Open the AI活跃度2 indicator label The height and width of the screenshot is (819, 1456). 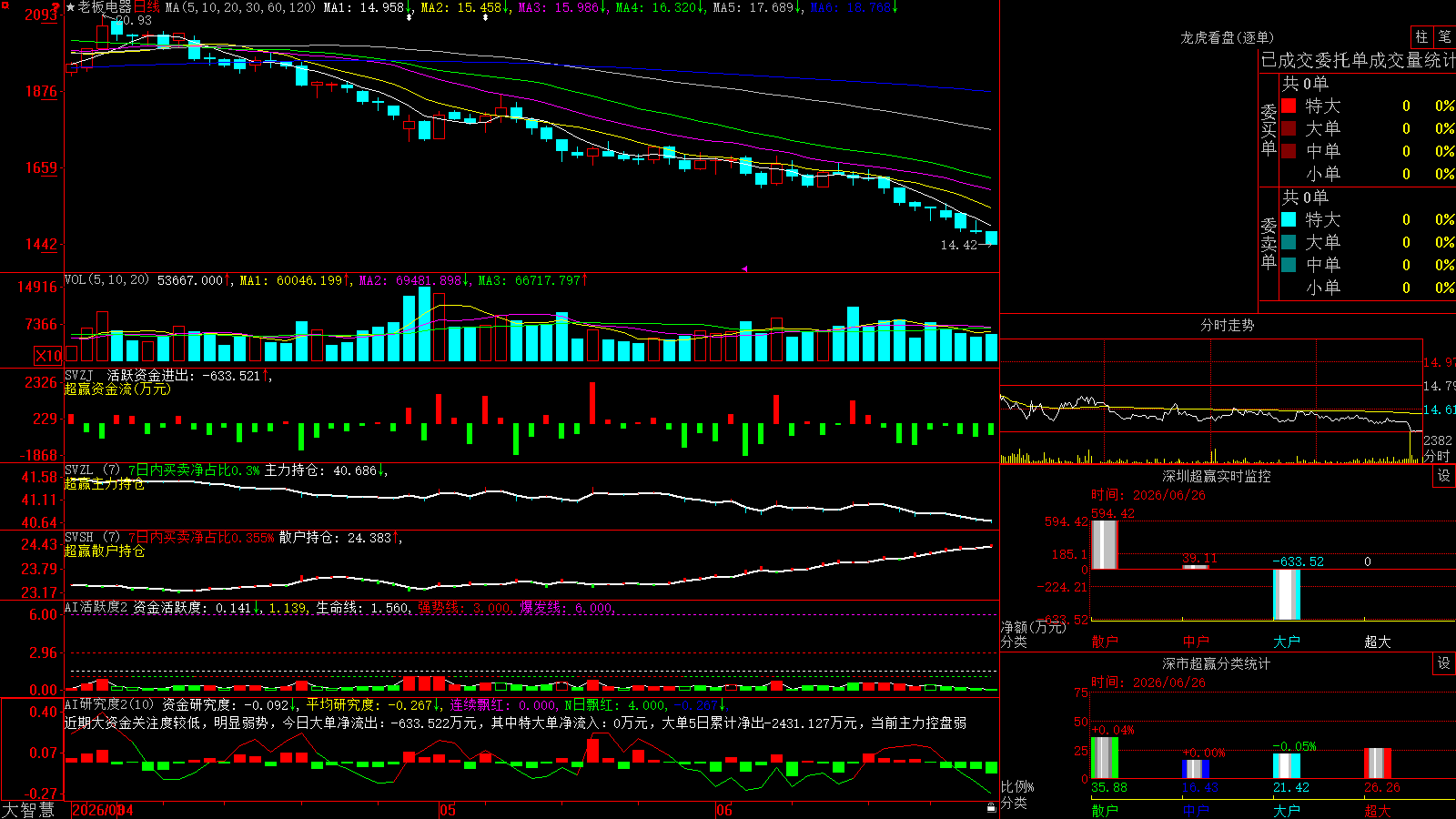[x=96, y=608]
